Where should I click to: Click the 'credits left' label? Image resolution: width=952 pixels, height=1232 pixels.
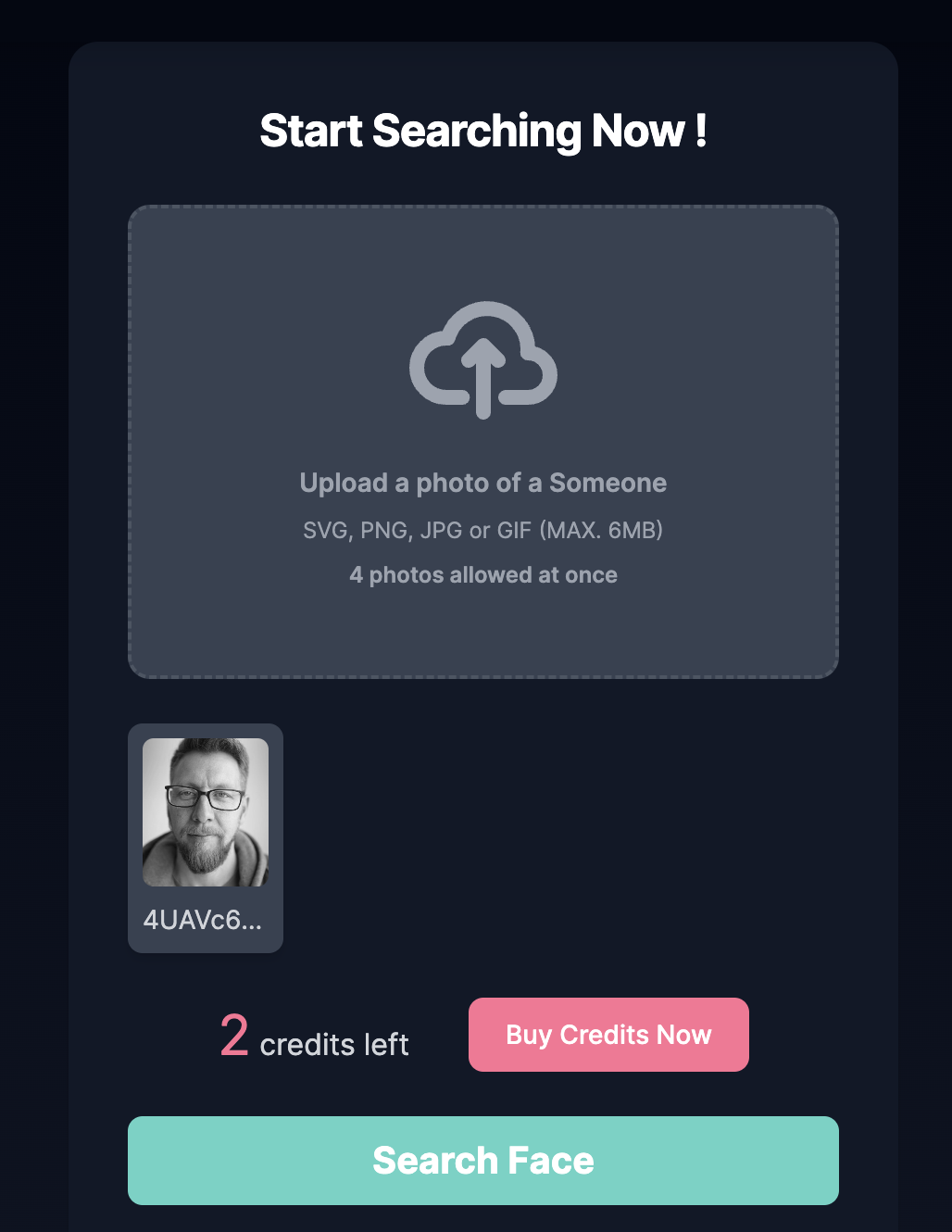tap(334, 1045)
